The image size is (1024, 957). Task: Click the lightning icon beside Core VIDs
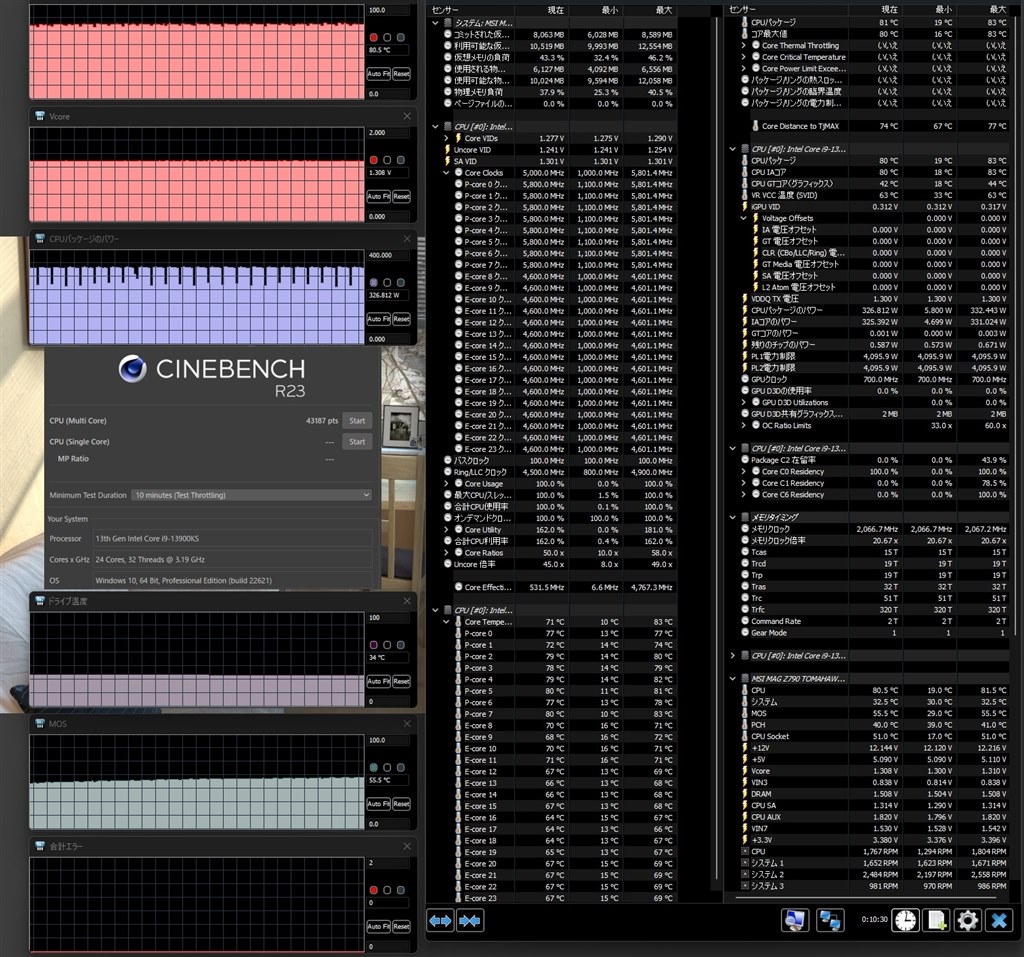coord(458,138)
